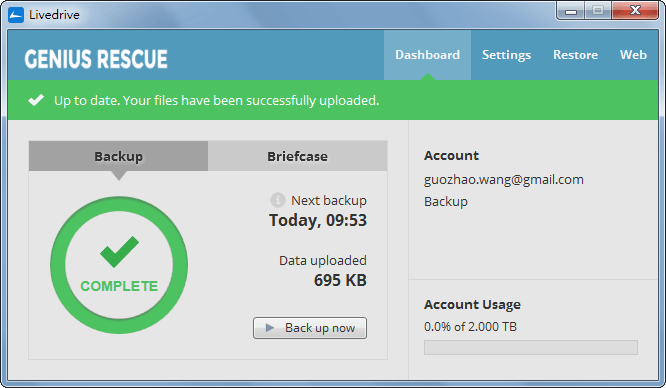Click the play arrow on Back up now
This screenshot has height=388, width=666.
tap(269, 328)
